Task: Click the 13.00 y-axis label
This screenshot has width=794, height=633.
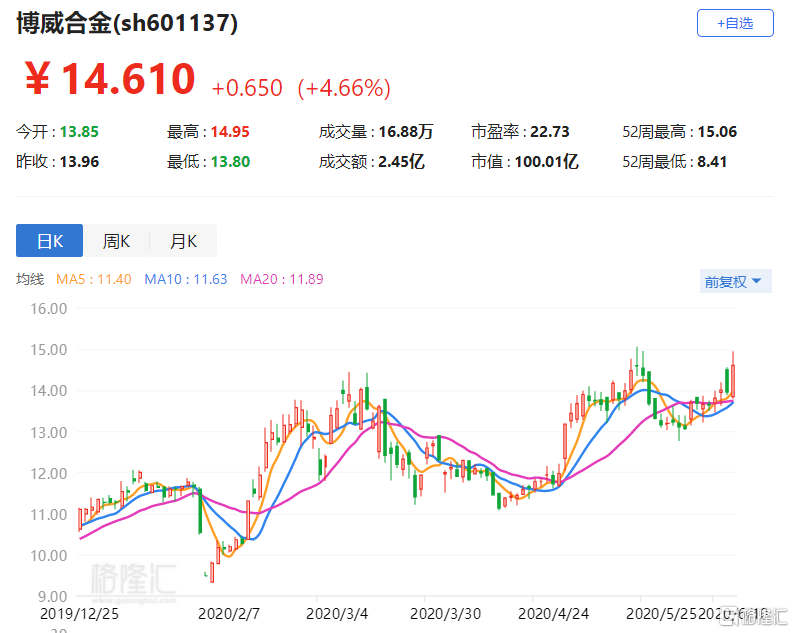Action: pyautogui.click(x=49, y=432)
